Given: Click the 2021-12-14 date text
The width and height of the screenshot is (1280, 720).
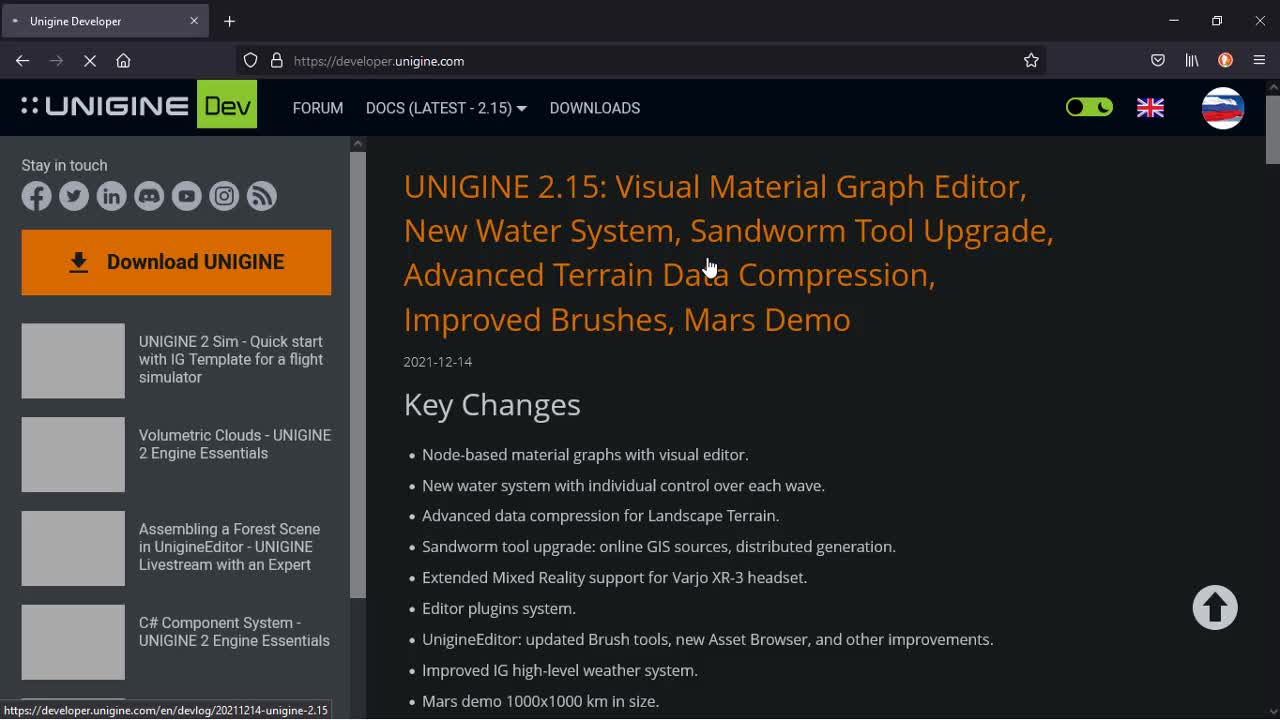Looking at the screenshot, I should click(x=438, y=361).
